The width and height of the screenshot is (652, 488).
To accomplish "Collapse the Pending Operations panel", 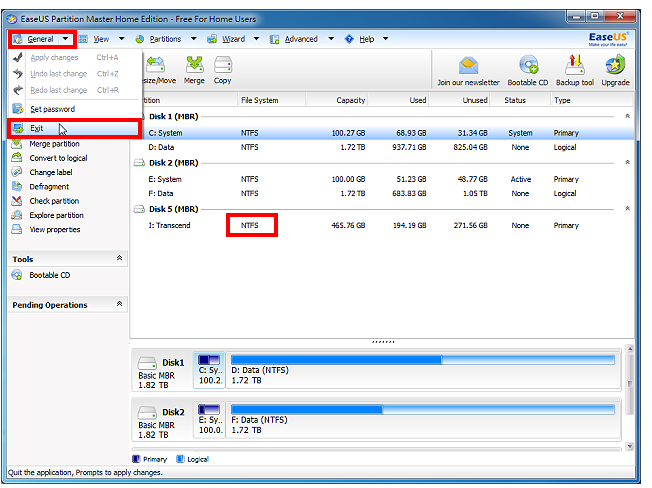I will (x=119, y=304).
